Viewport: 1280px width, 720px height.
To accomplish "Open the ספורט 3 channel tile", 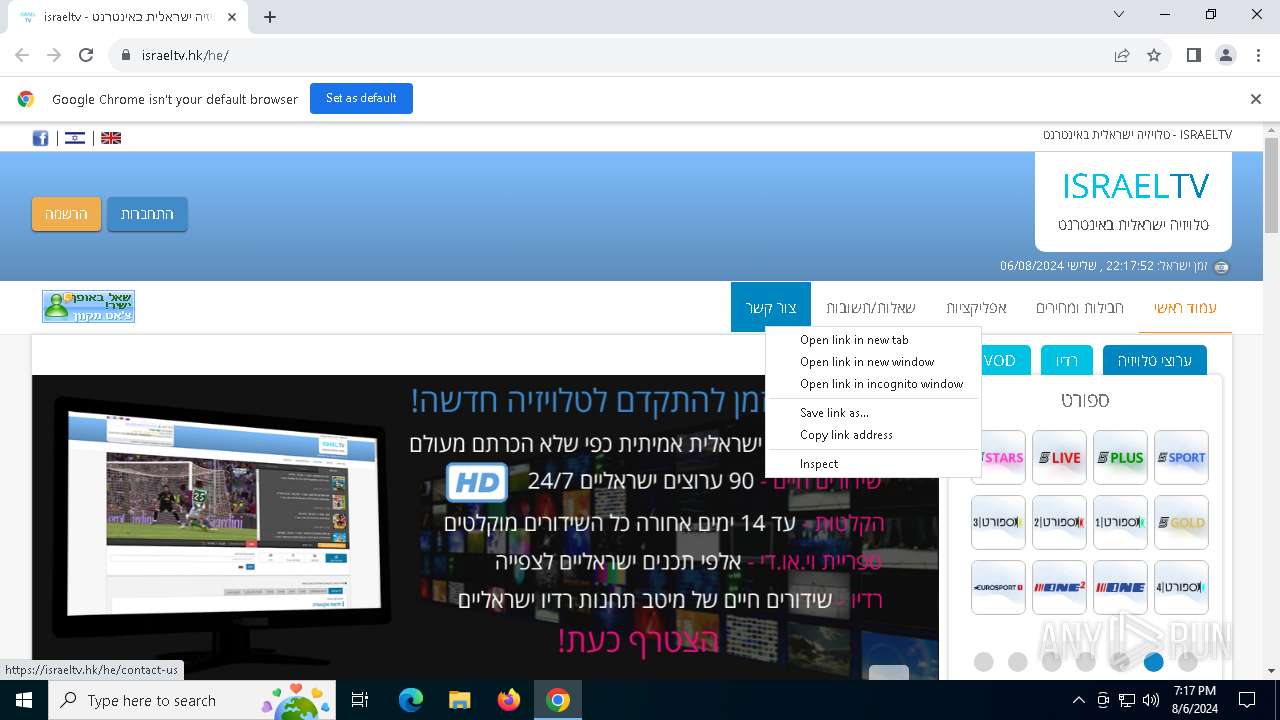I will [999, 522].
